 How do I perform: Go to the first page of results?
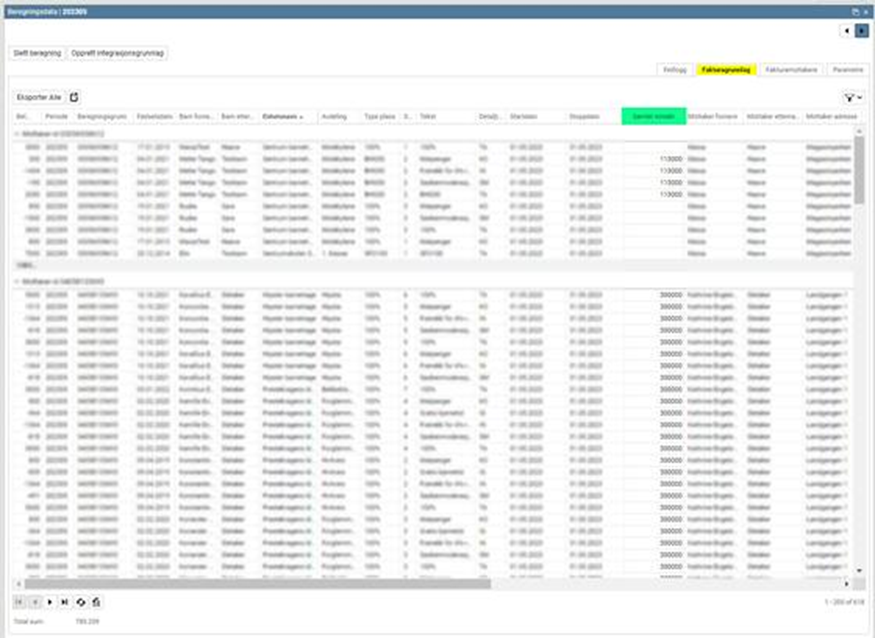click(19, 602)
